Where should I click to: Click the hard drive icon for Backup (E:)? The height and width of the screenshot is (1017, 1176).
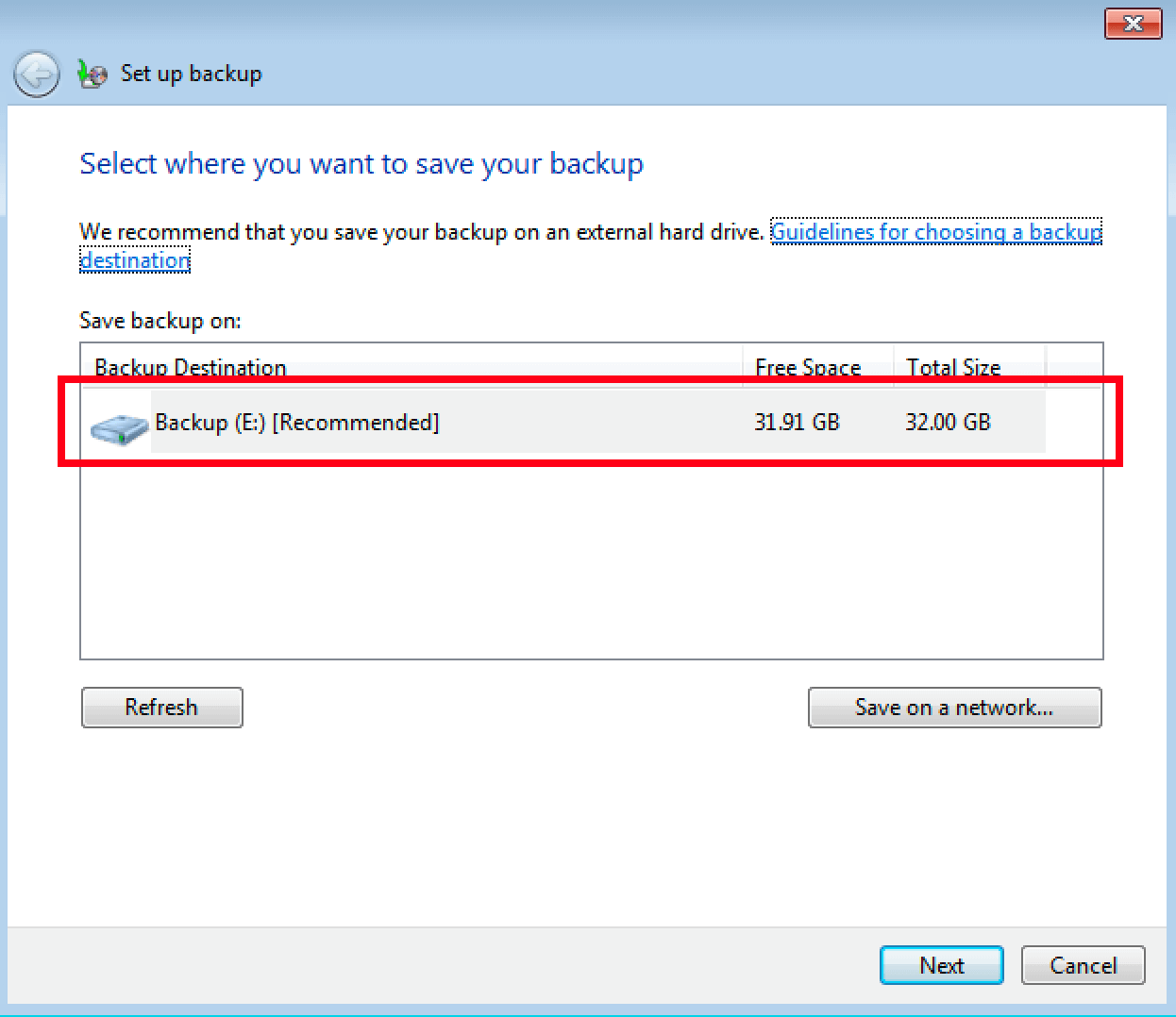click(119, 427)
